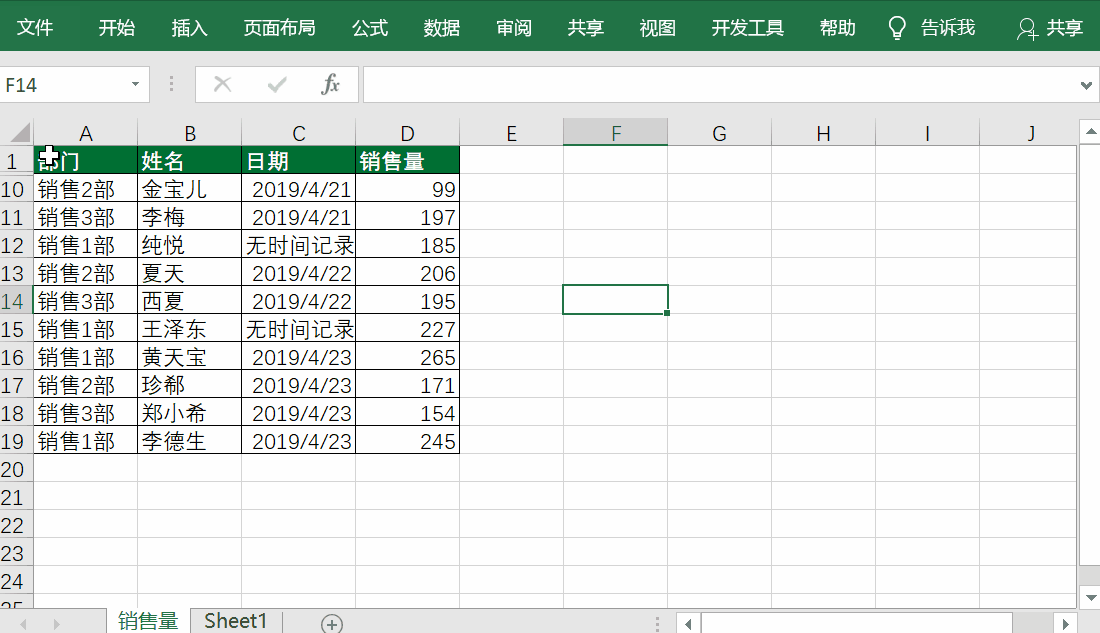
Task: Click the Select All corner button
Action: tap(14, 133)
